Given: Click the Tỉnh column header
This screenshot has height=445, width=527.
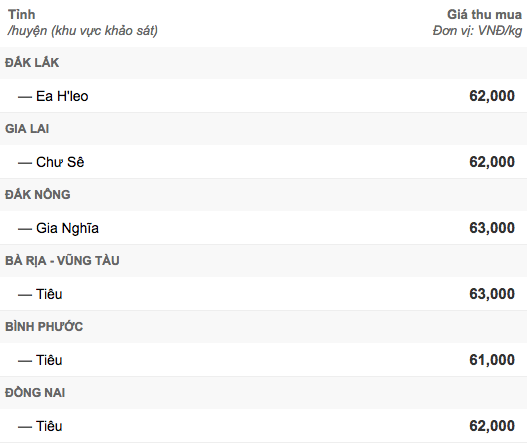Looking at the screenshot, I should tap(22, 14).
